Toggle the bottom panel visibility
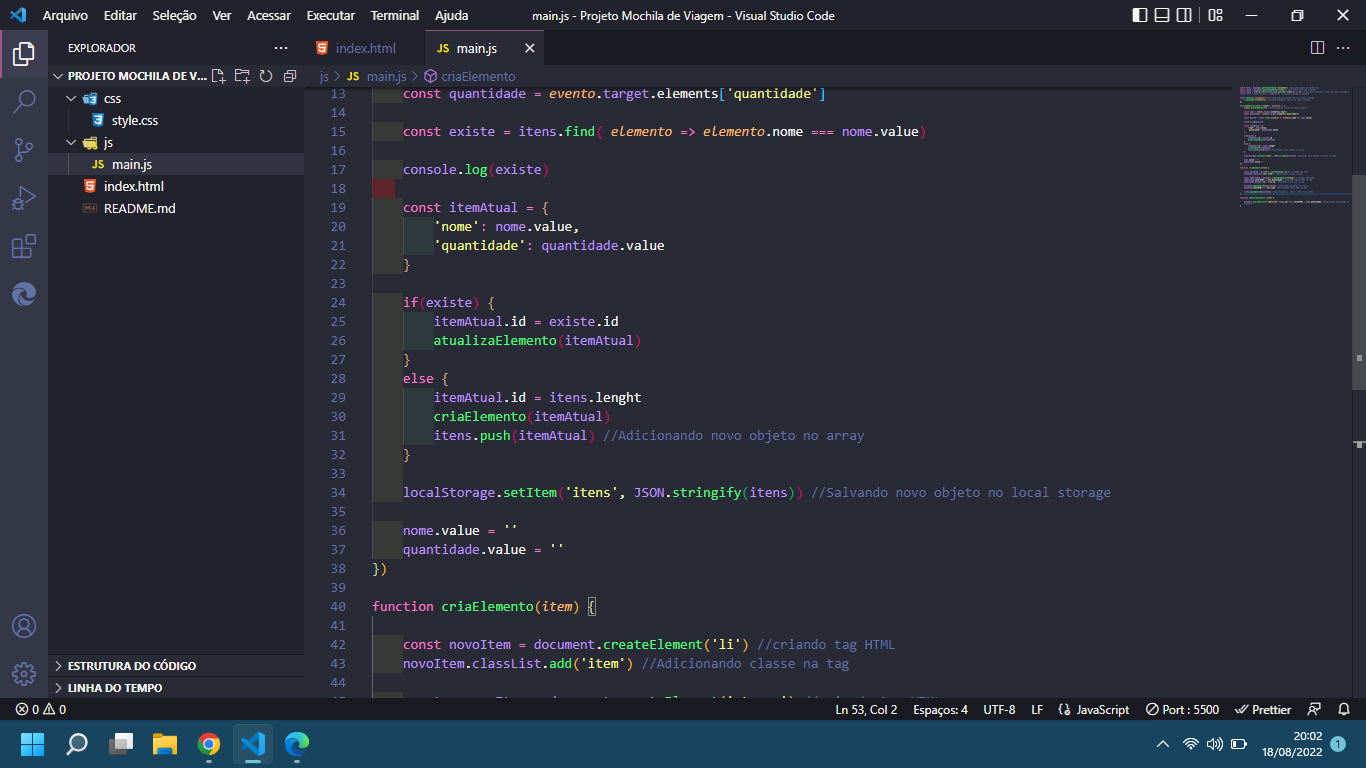 [x=1163, y=15]
